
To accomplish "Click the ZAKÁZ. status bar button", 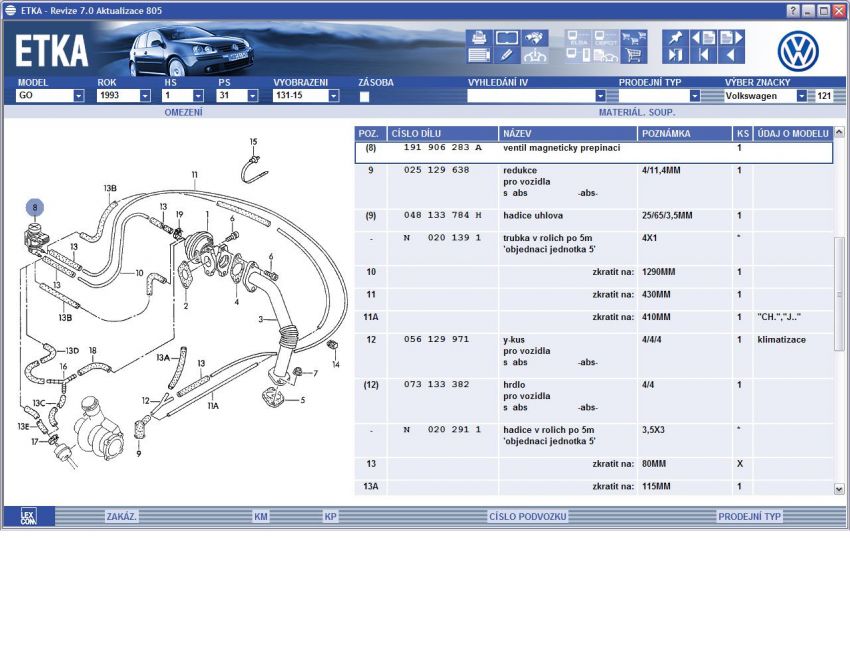I will 121,517.
